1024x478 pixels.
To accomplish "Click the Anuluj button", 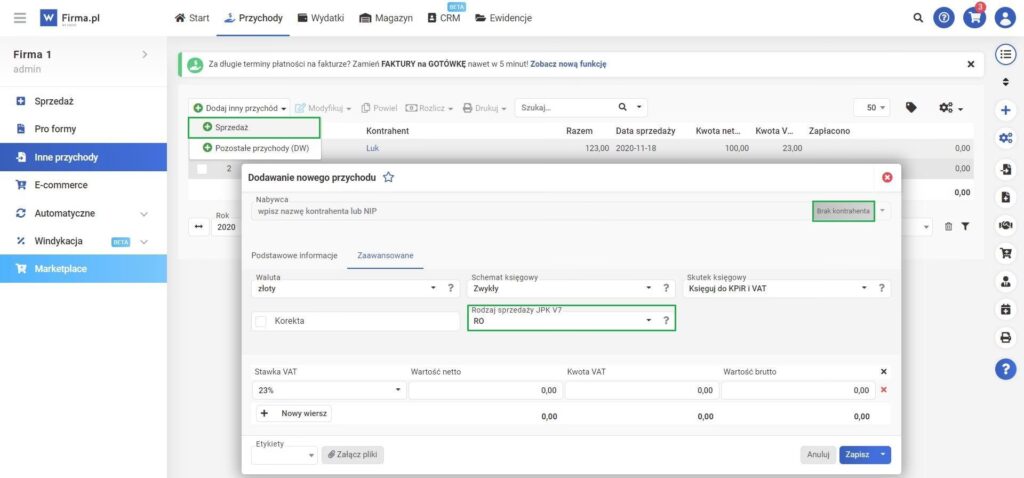I will point(818,454).
